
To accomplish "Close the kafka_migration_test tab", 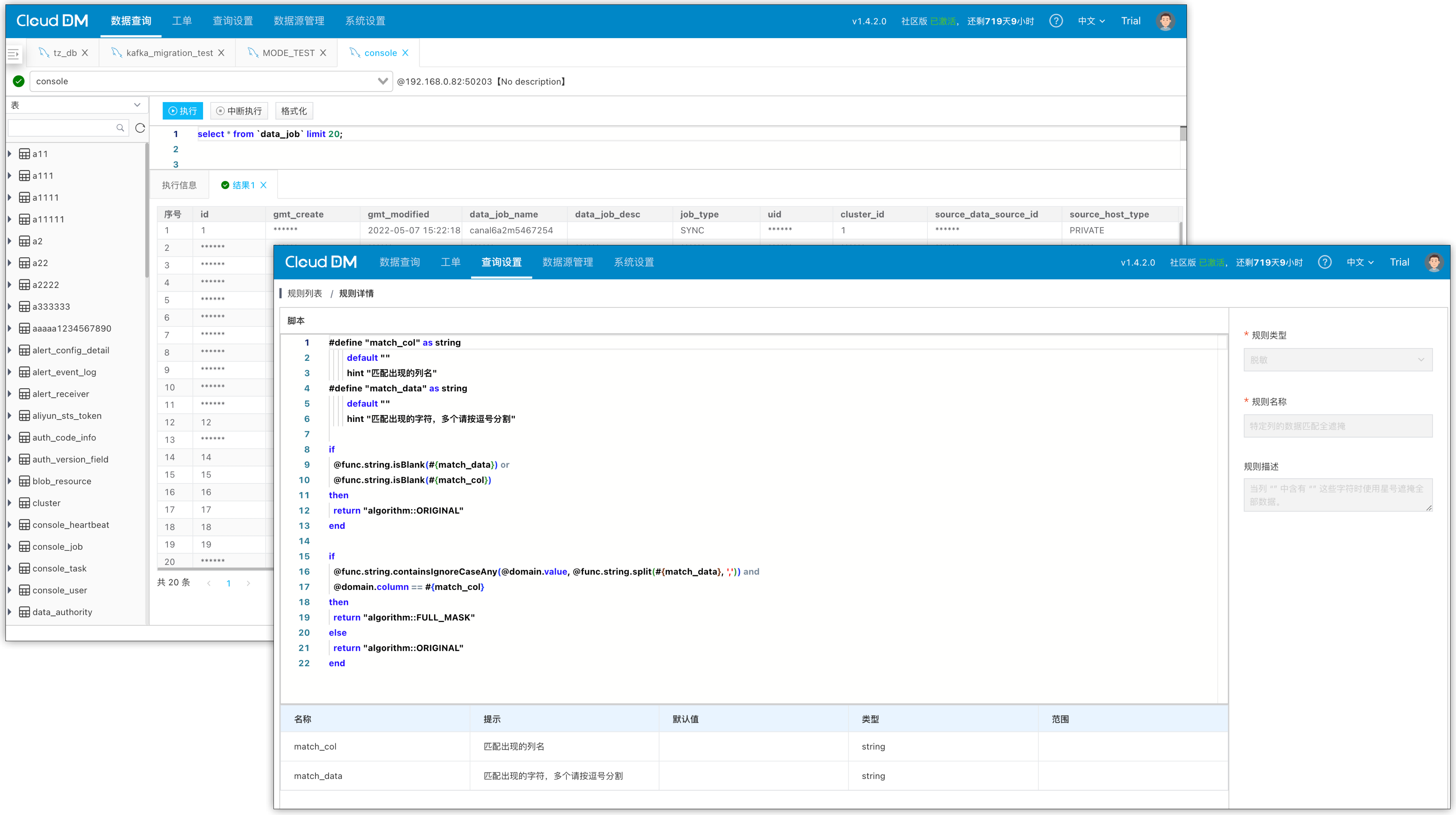I will (222, 53).
